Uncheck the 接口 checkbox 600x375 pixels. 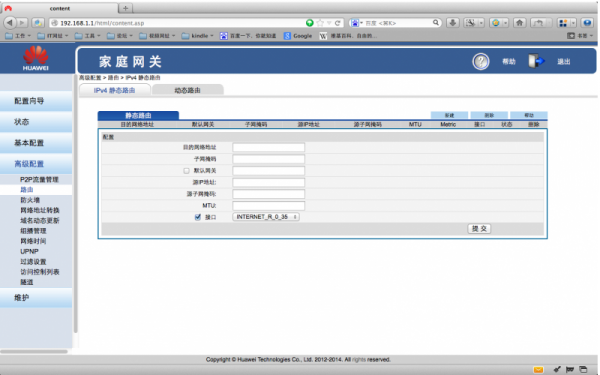[x=197, y=217]
